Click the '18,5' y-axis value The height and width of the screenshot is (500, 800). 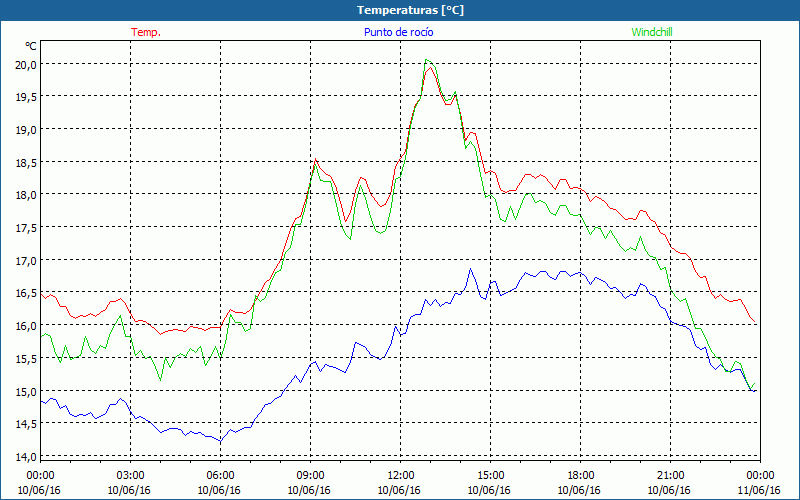26,162
